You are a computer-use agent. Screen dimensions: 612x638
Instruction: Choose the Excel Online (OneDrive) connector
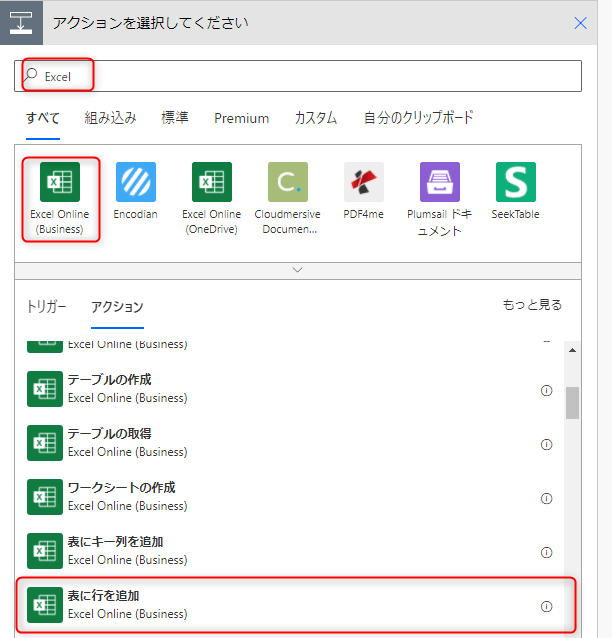pyautogui.click(x=212, y=182)
